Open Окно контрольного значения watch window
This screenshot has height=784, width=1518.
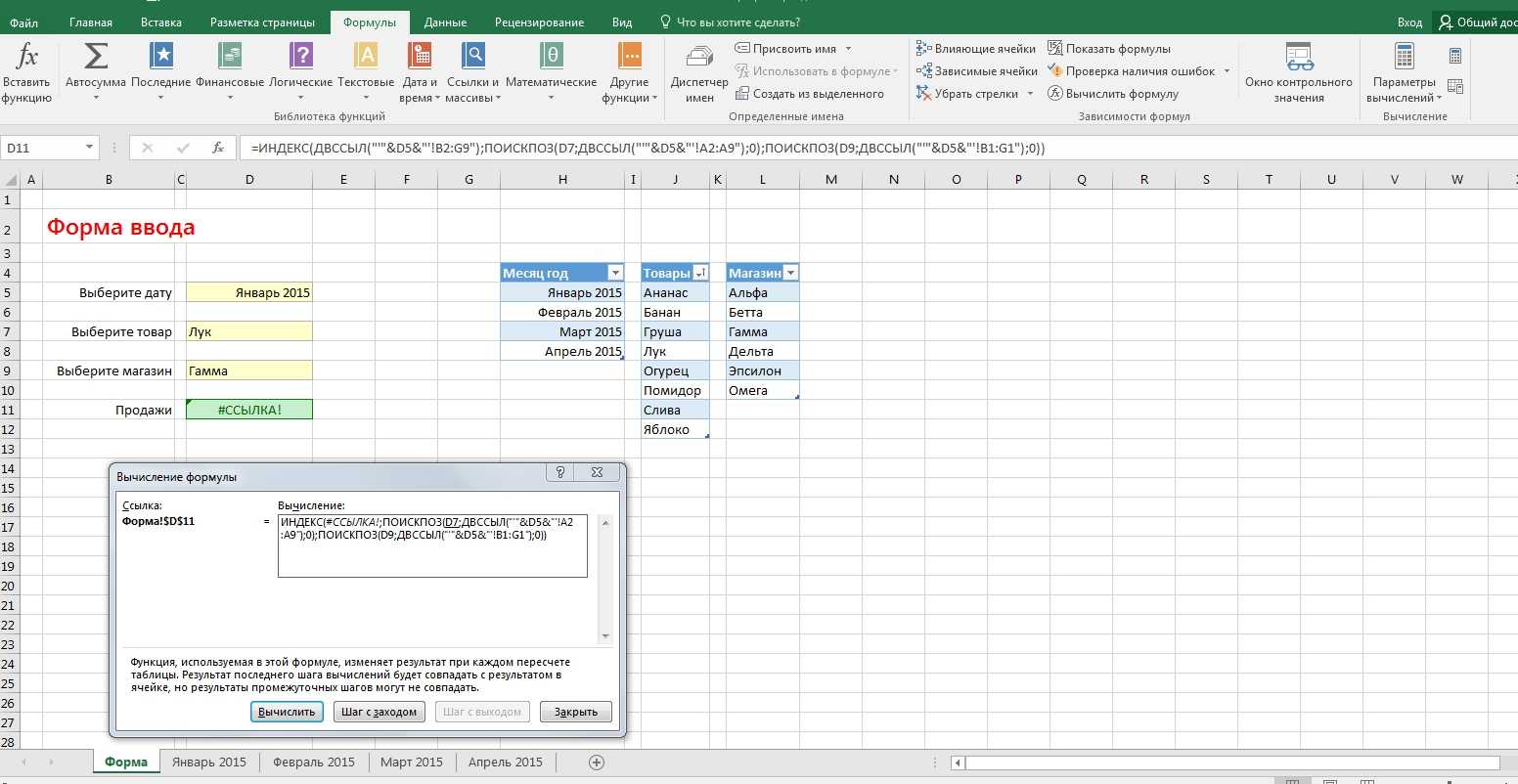pos(1299,73)
